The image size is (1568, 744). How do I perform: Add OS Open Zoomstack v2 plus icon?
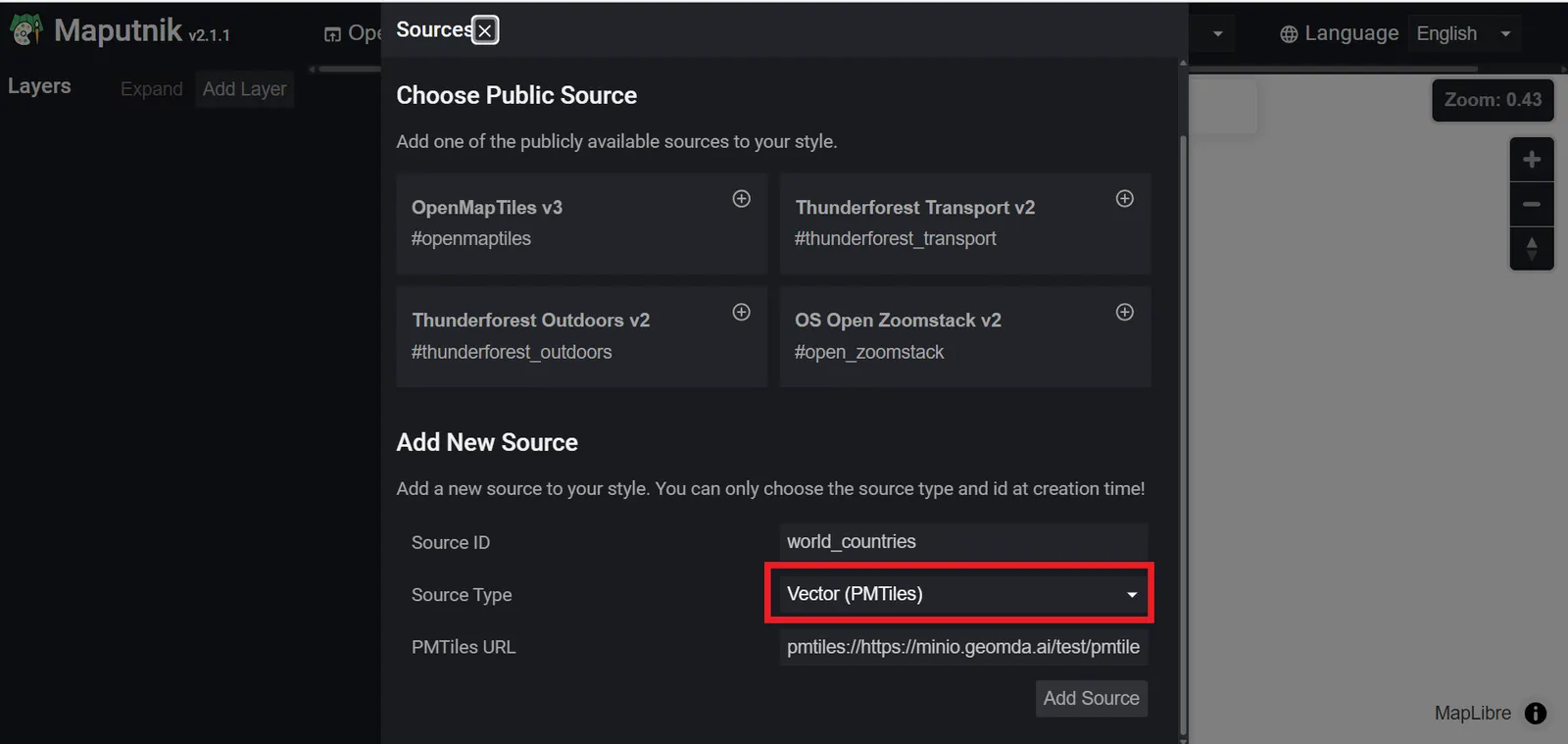(x=1125, y=312)
